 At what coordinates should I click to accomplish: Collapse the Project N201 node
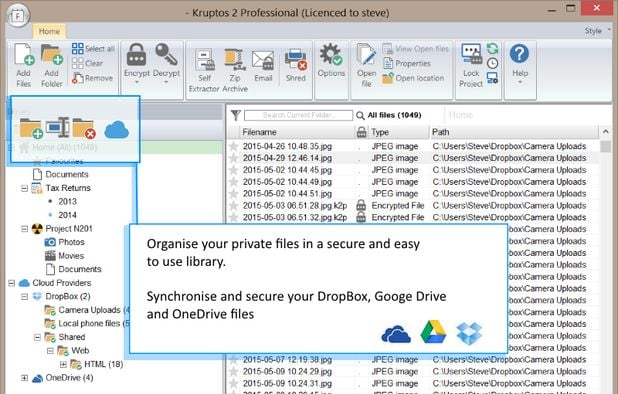(24, 229)
